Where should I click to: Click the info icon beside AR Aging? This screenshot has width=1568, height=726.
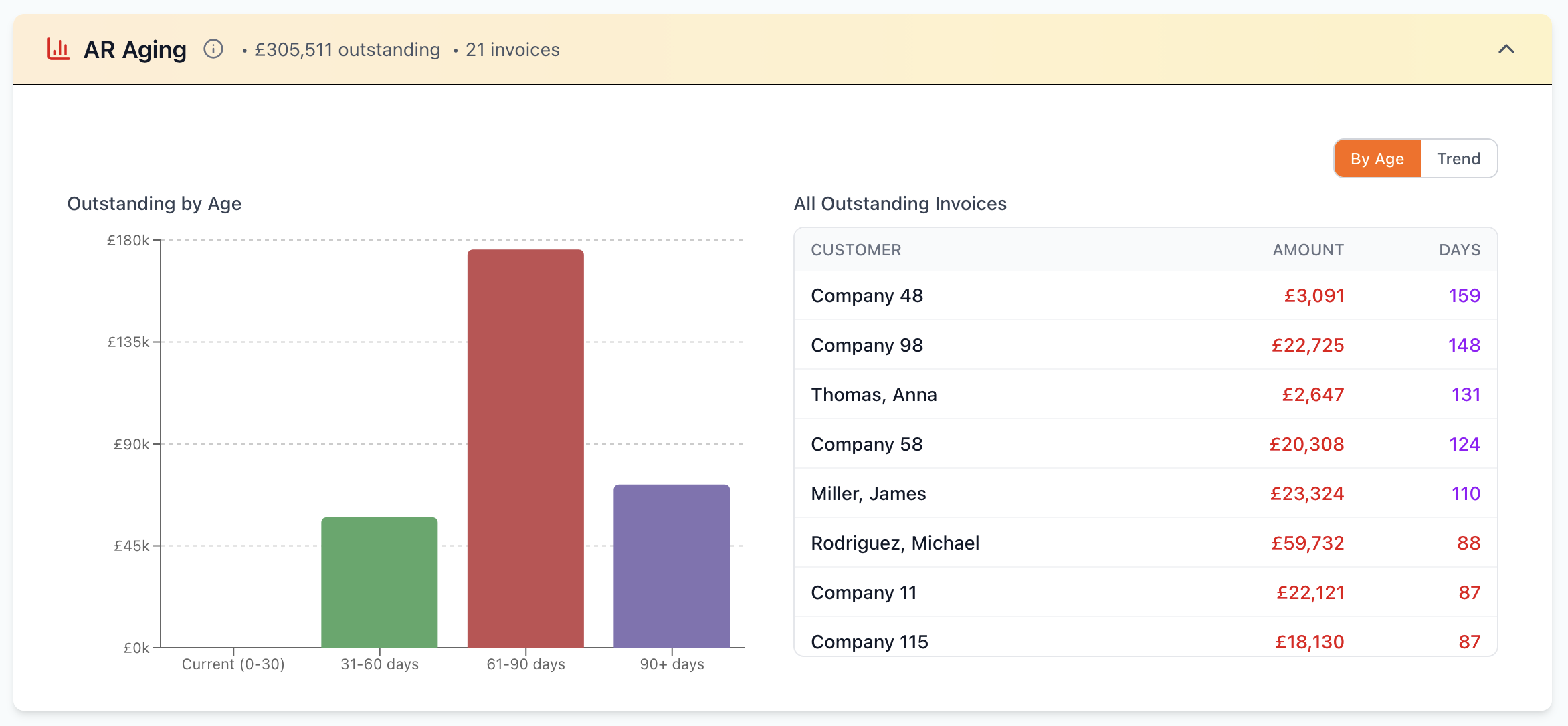[x=213, y=49]
